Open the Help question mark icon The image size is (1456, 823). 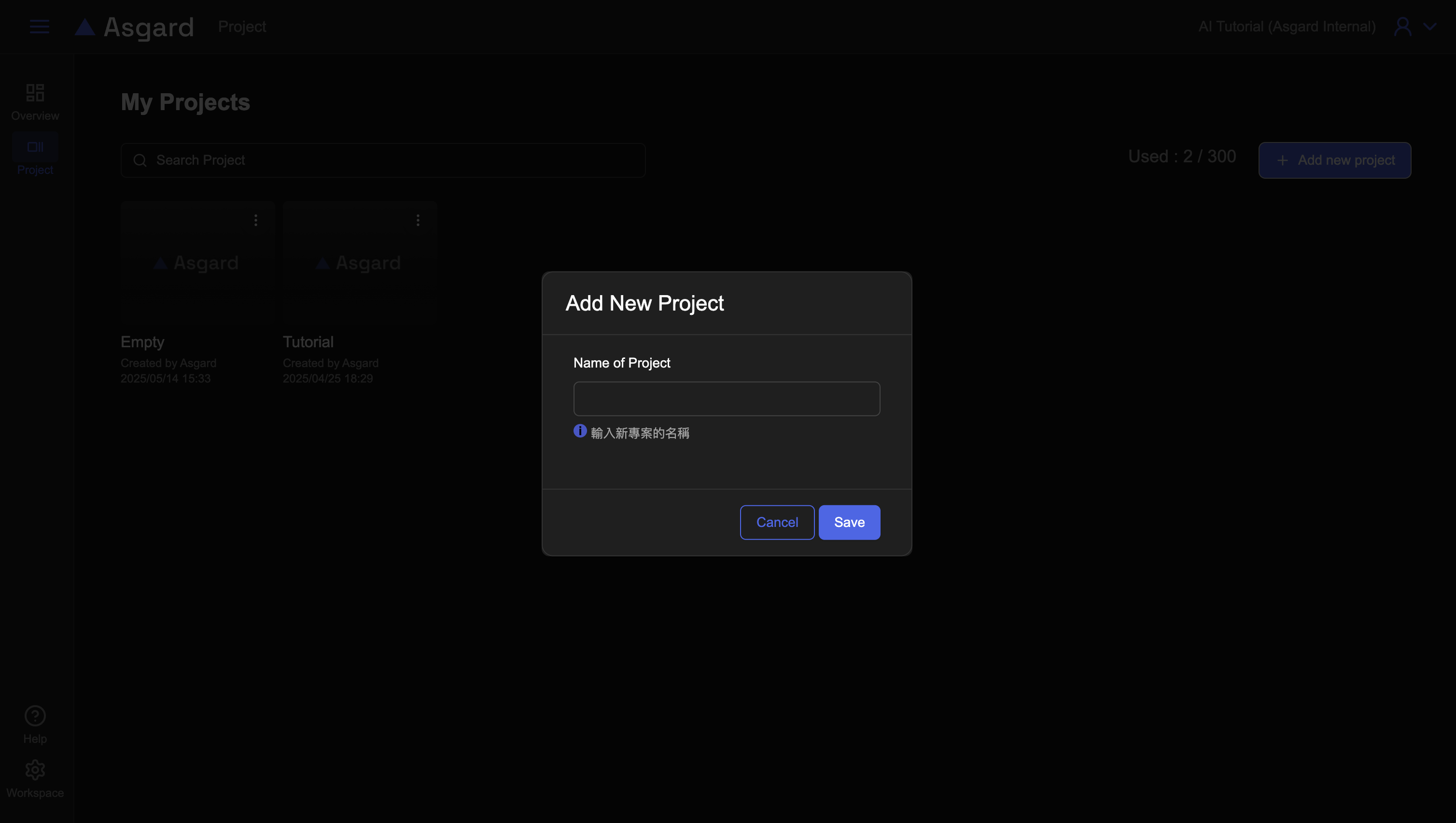point(35,716)
